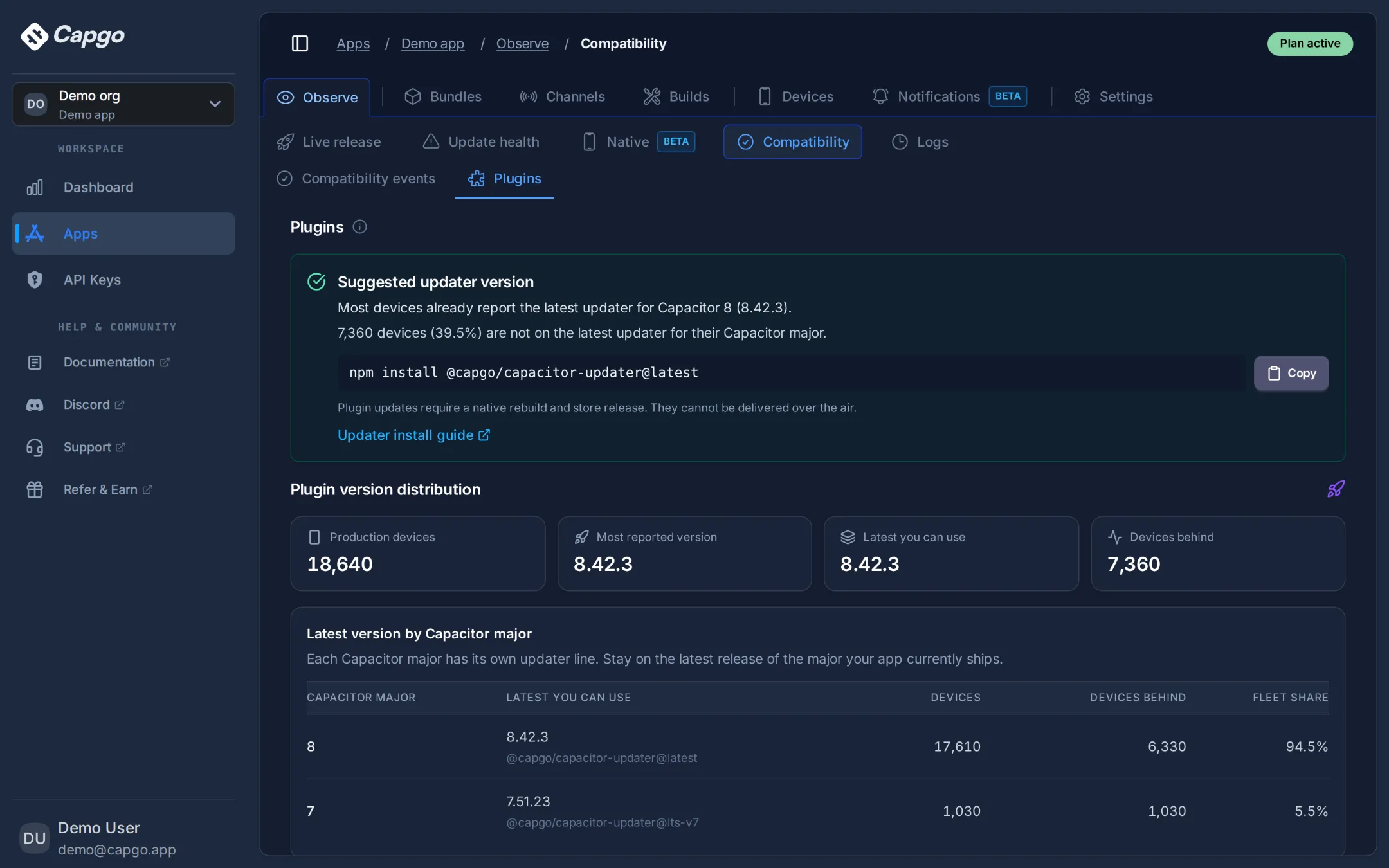
Task: Click the Plugins info icon
Action: 360,227
